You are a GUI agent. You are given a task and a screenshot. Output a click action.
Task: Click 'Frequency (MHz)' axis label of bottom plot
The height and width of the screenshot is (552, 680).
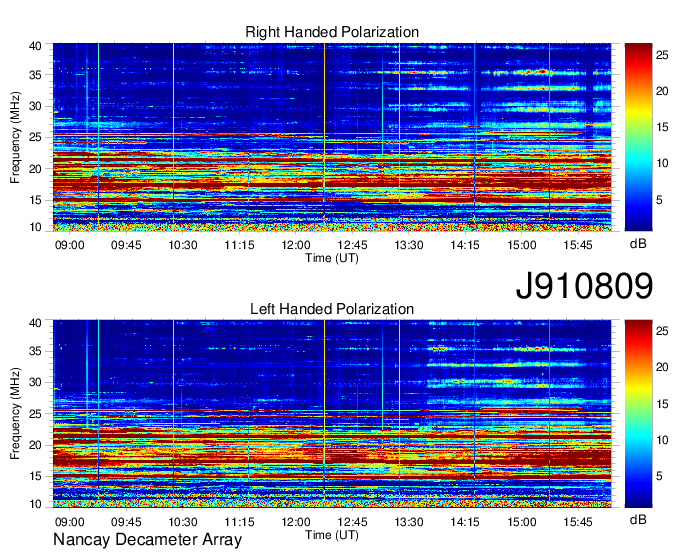point(15,414)
